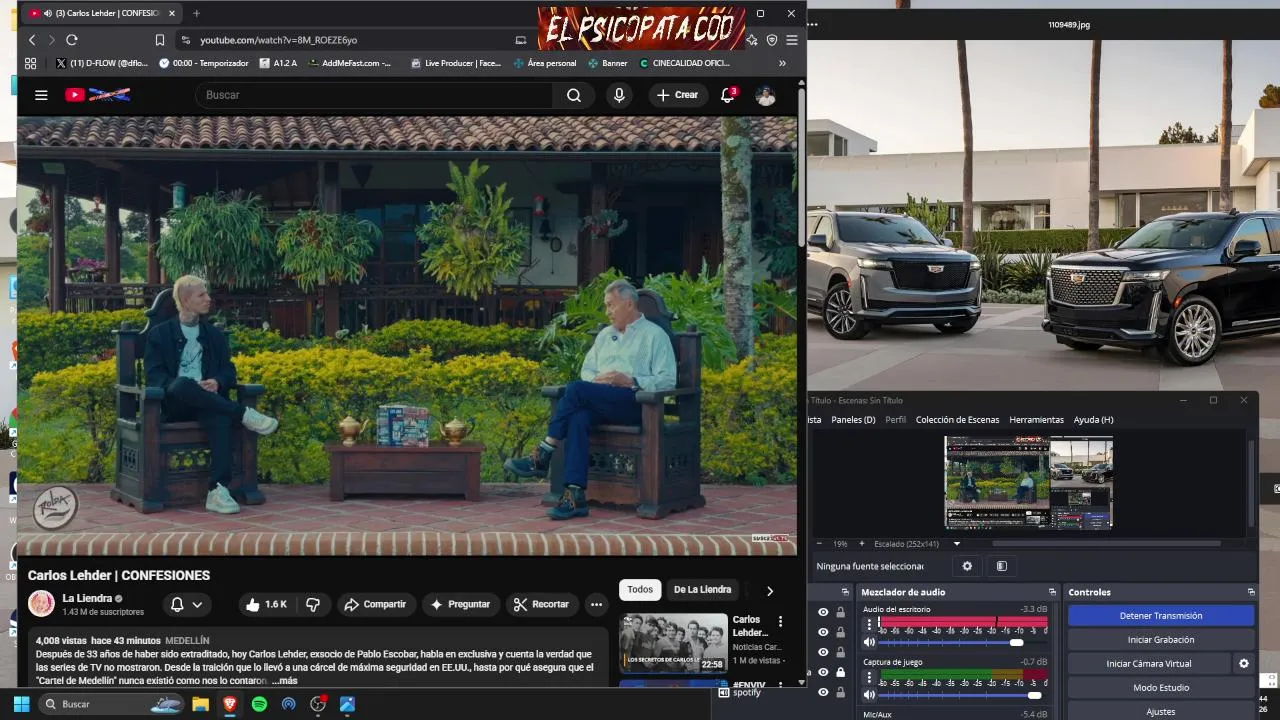Open the apps grid in bookmarks bar
The width and height of the screenshot is (1280, 720).
tap(30, 63)
